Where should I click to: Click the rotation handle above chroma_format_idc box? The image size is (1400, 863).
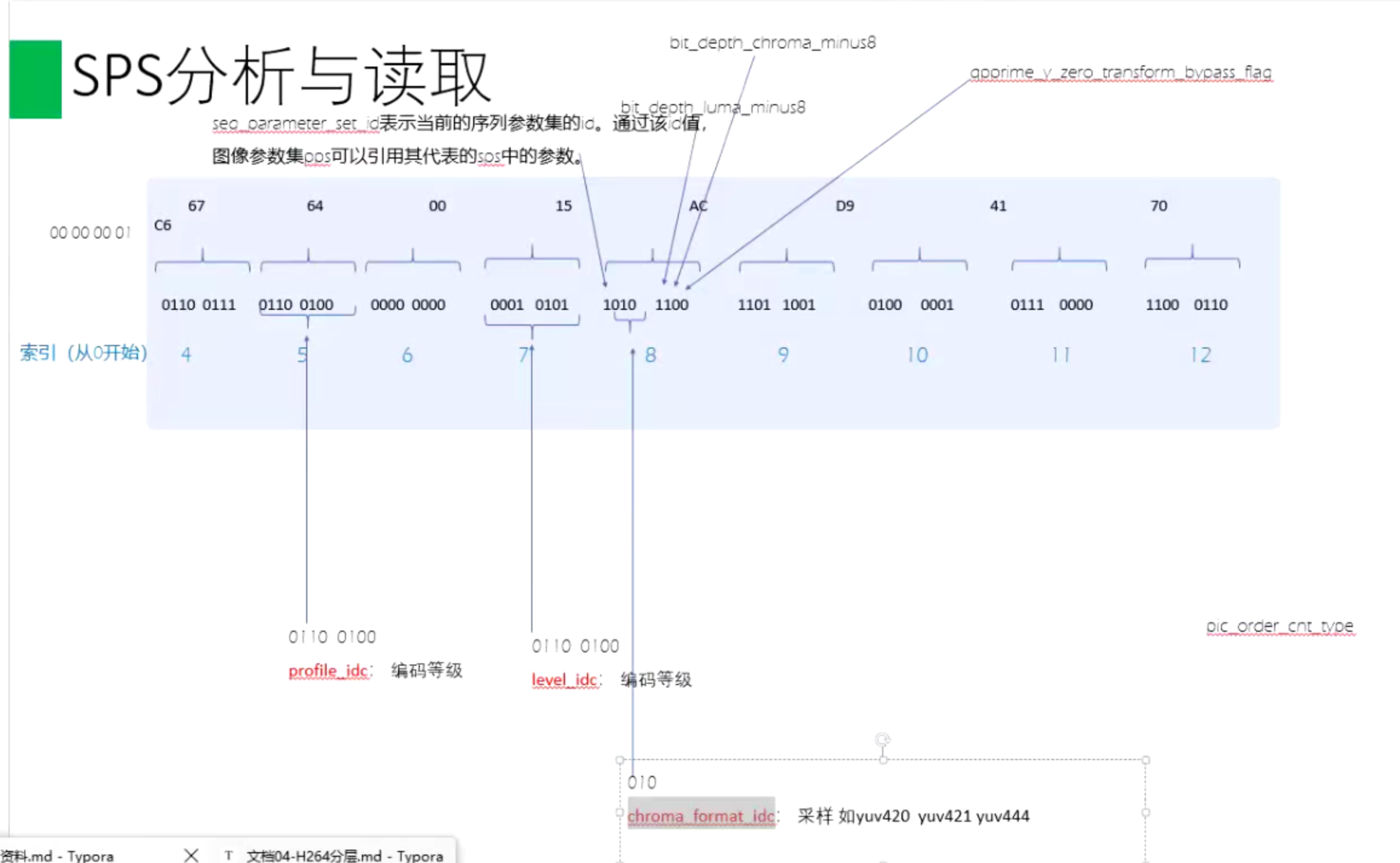pos(883,739)
